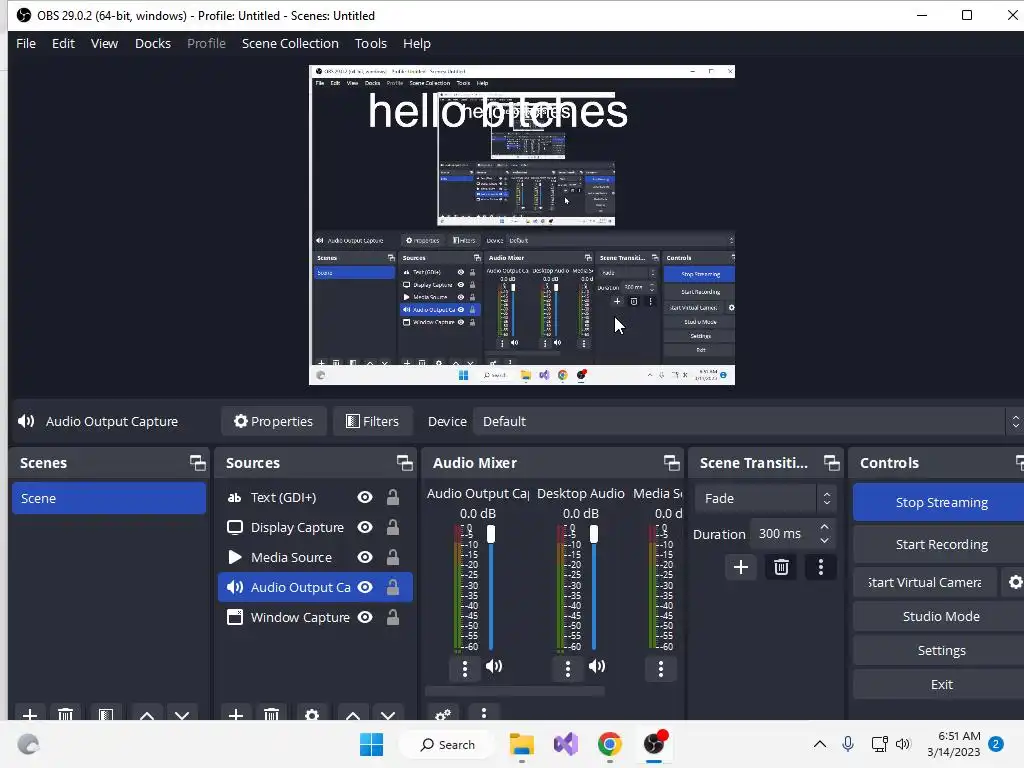Open the Device Default dropdown
Screen dimensions: 1024x768
coord(748,421)
